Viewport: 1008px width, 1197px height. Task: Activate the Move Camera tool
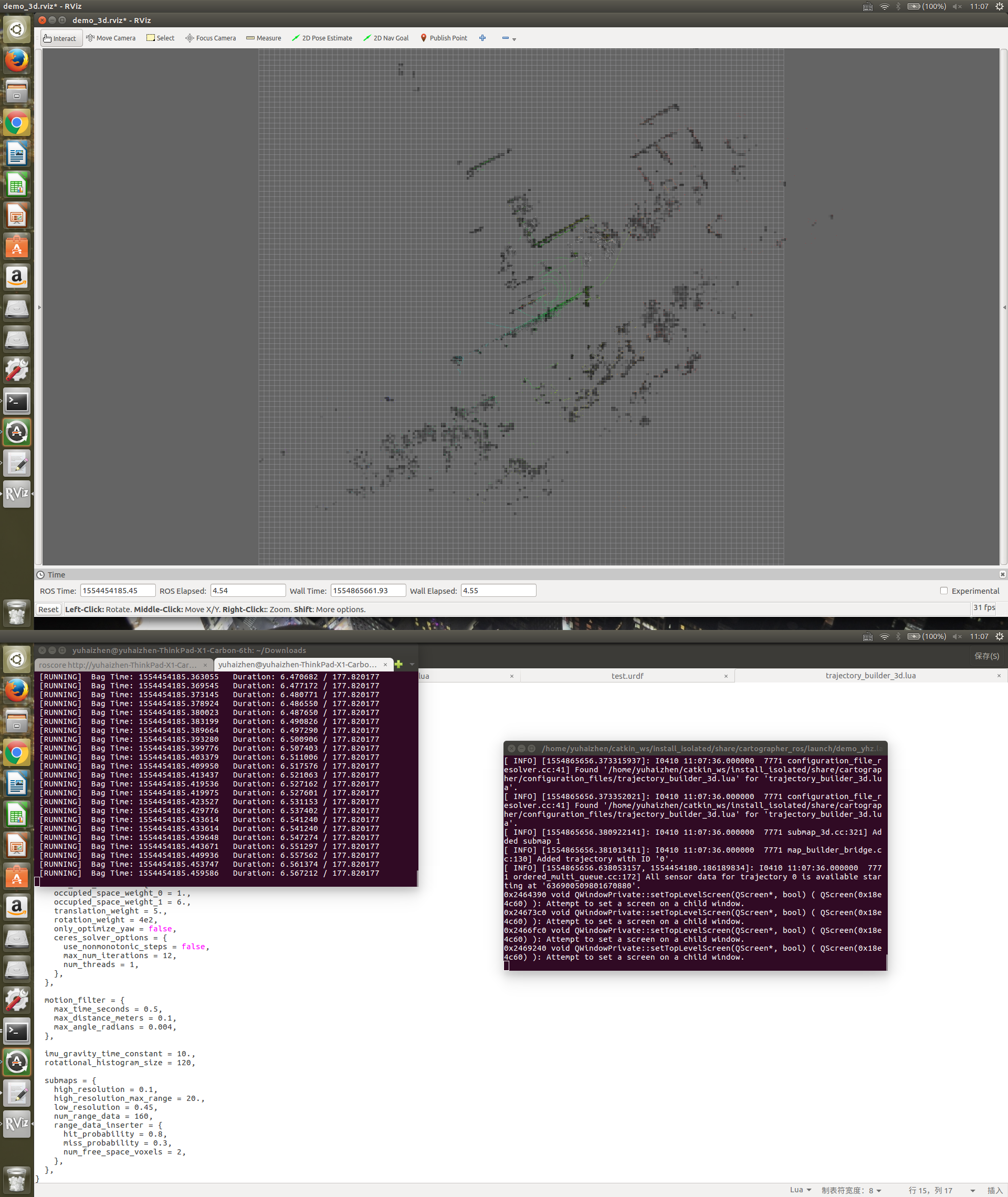(111, 38)
